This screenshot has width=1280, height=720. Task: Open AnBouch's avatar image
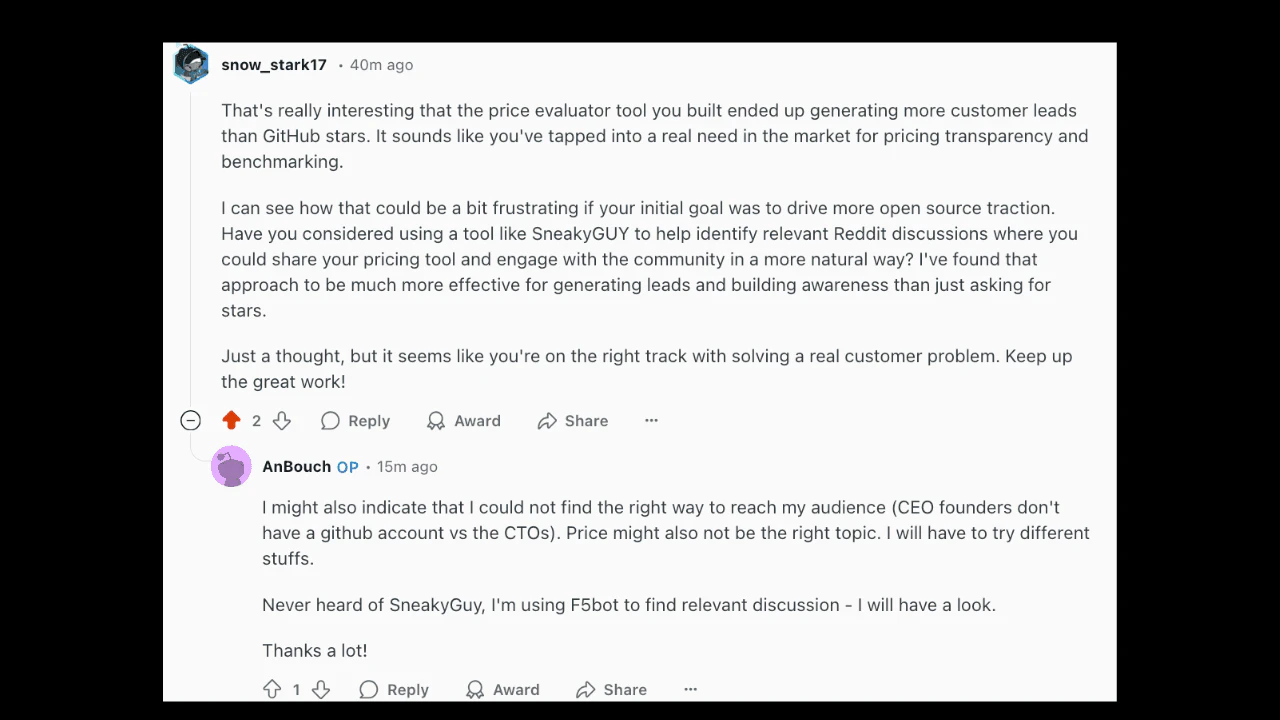click(x=231, y=466)
